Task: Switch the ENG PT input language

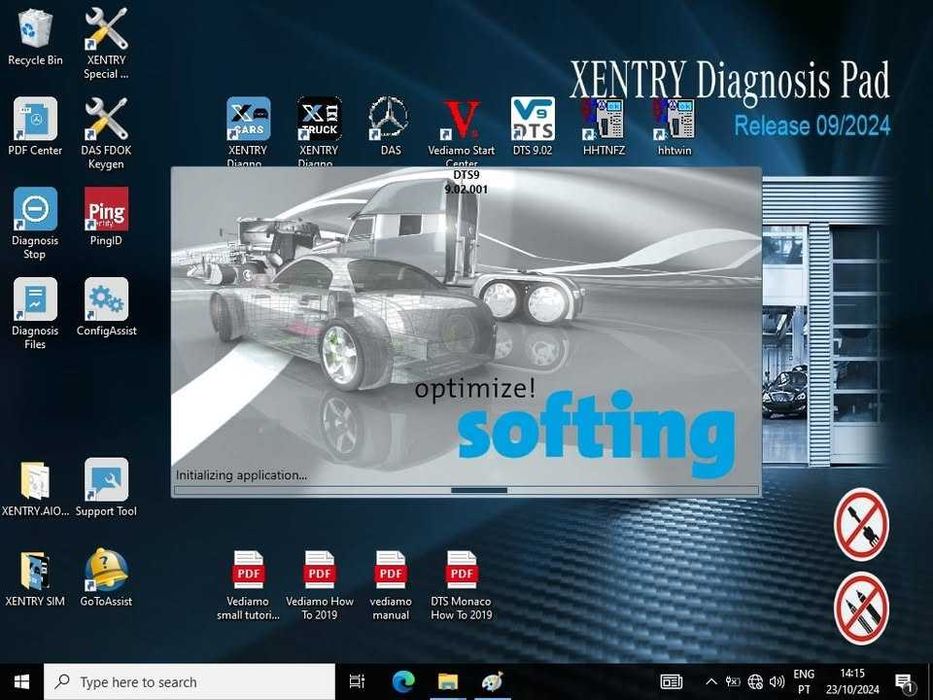Action: 803,682
